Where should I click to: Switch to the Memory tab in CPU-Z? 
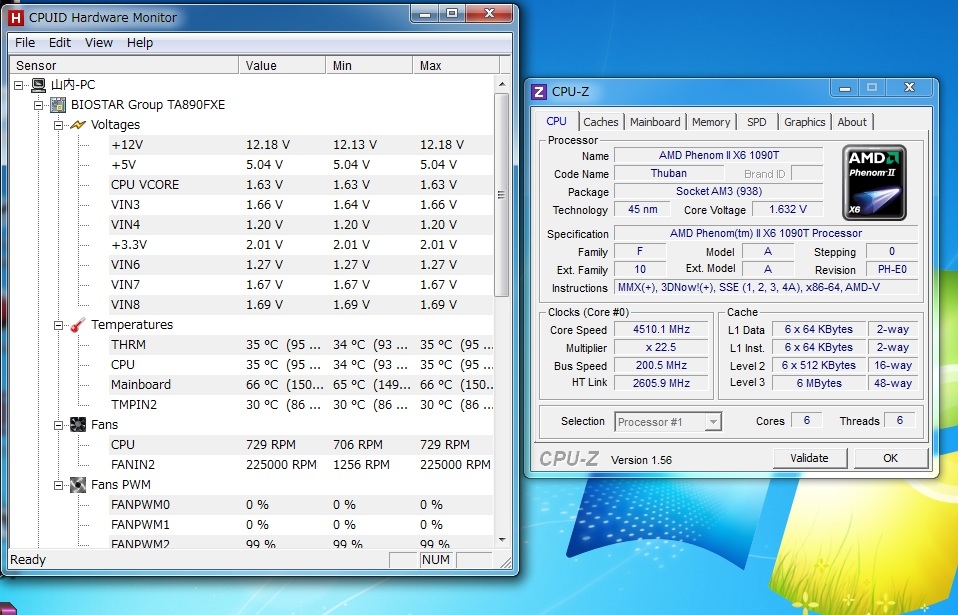tap(711, 122)
